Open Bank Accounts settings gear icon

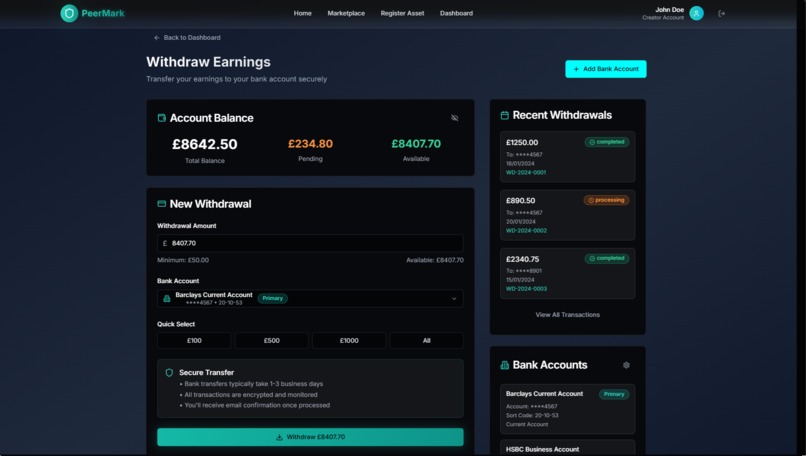(x=626, y=365)
